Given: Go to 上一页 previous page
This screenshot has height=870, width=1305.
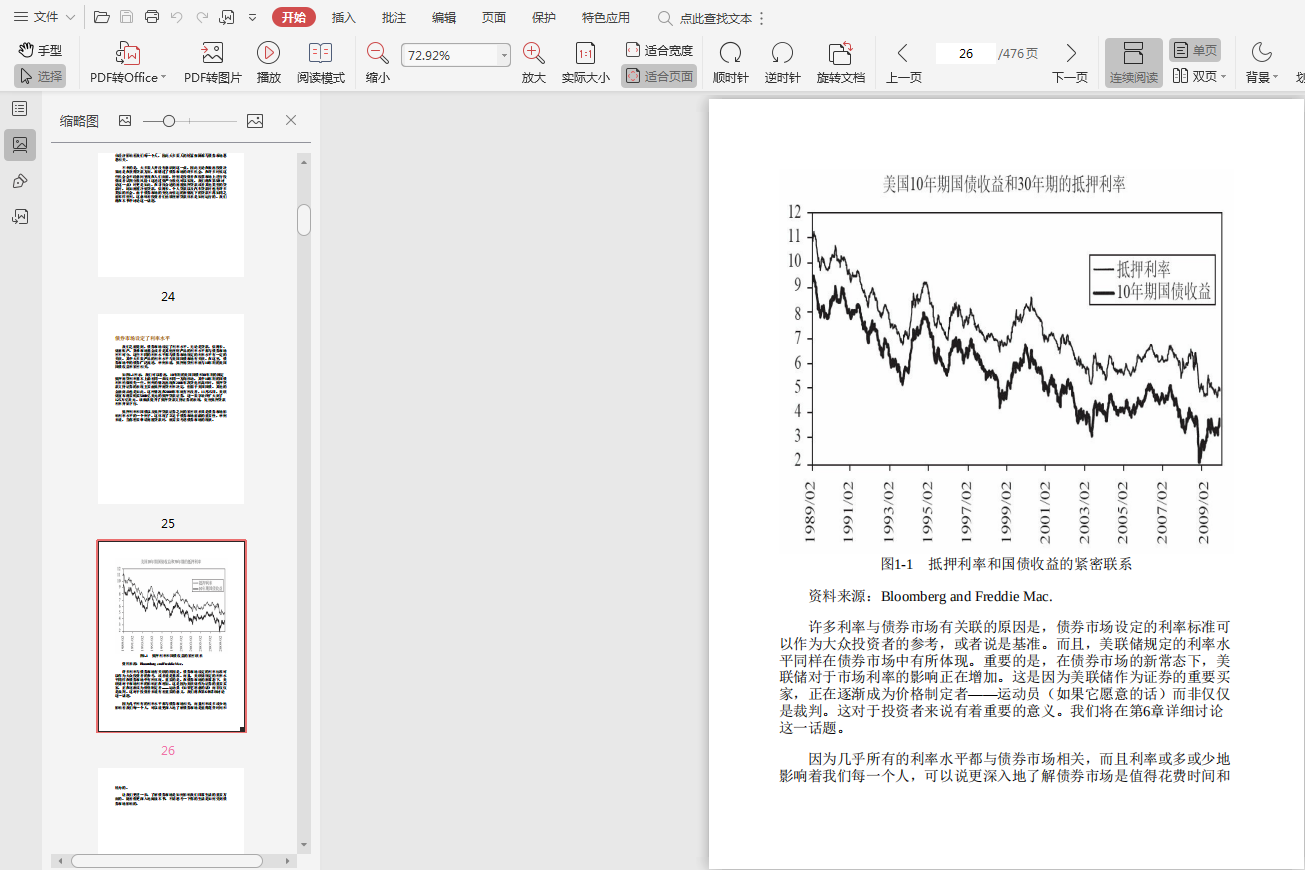Looking at the screenshot, I should pos(903,54).
